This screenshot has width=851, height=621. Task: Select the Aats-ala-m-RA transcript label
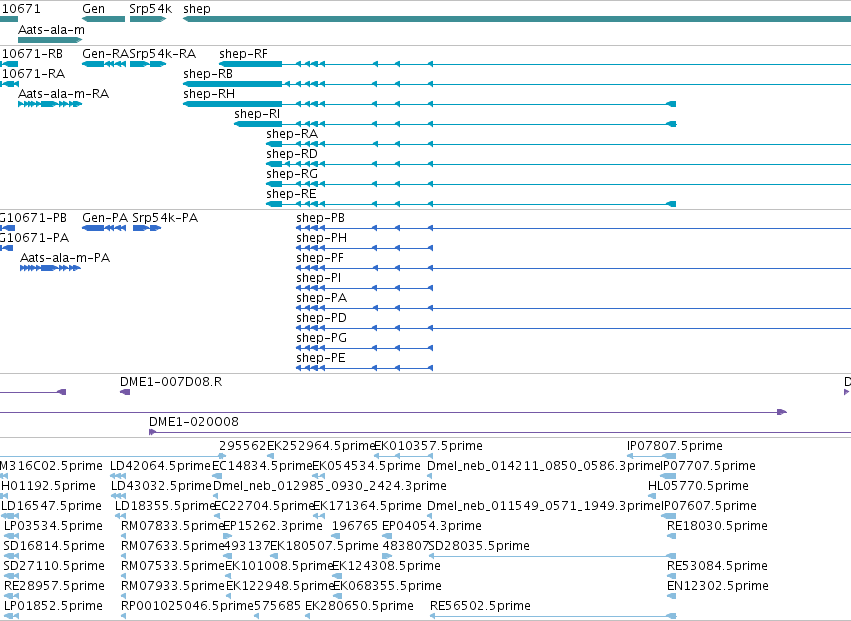(63, 94)
